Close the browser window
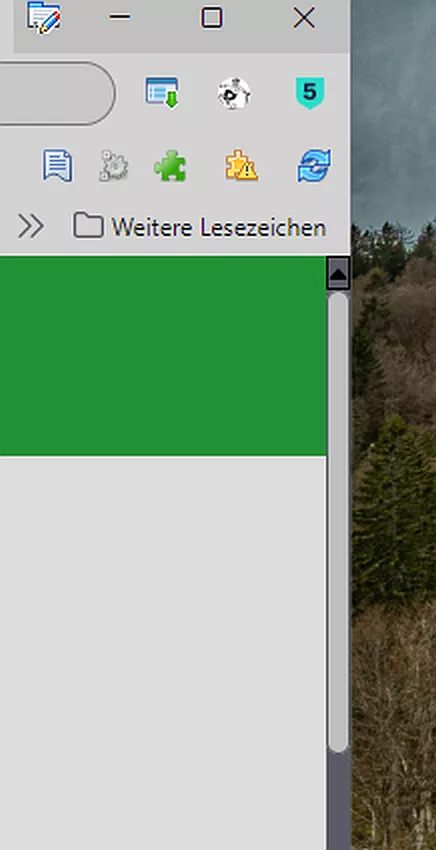 coord(304,18)
